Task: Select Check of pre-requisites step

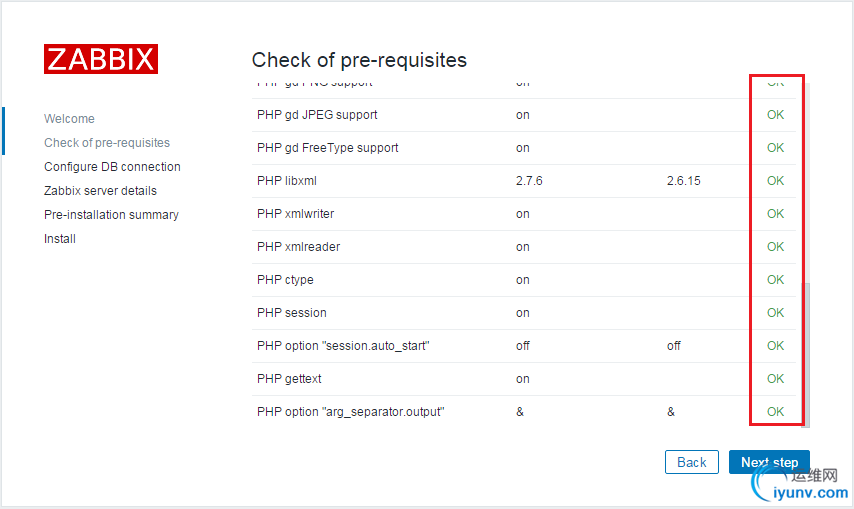Action: [x=107, y=143]
